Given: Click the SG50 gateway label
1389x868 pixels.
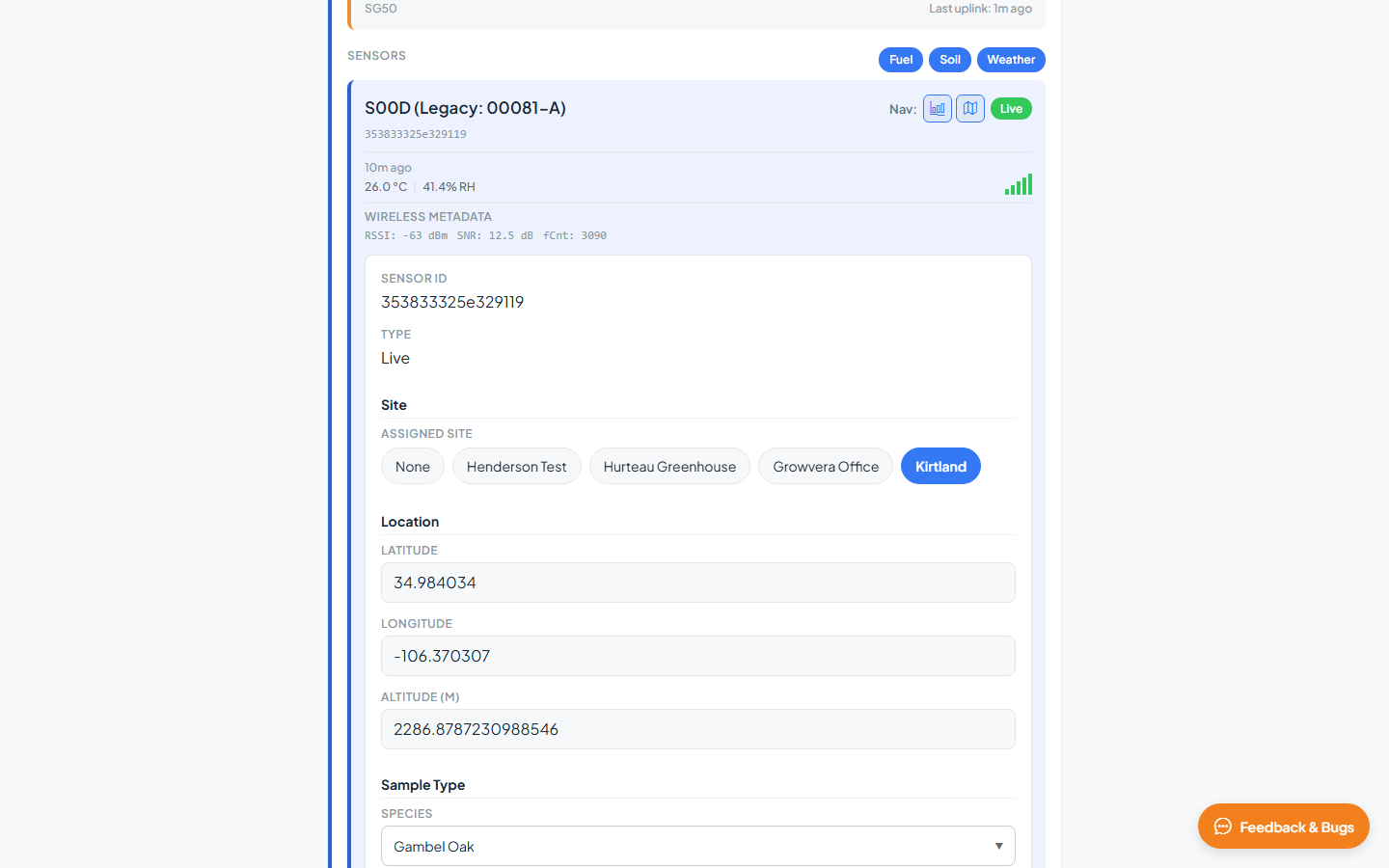Looking at the screenshot, I should pos(381,9).
